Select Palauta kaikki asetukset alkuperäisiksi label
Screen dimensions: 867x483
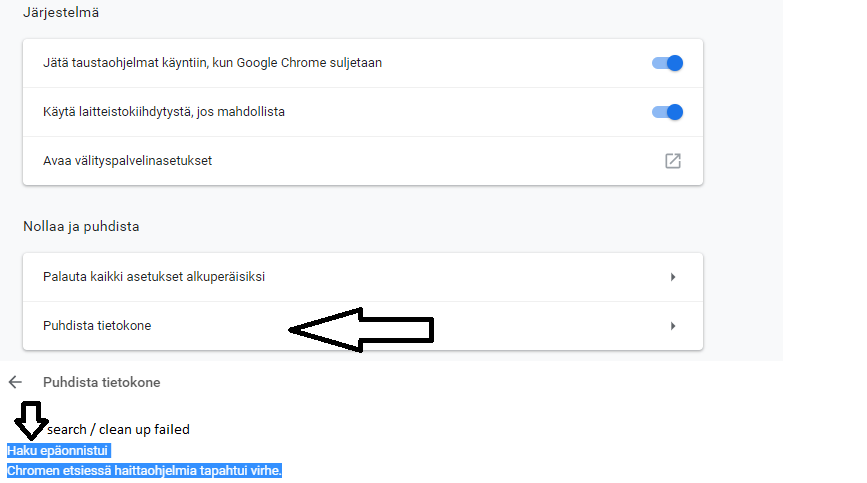(154, 277)
